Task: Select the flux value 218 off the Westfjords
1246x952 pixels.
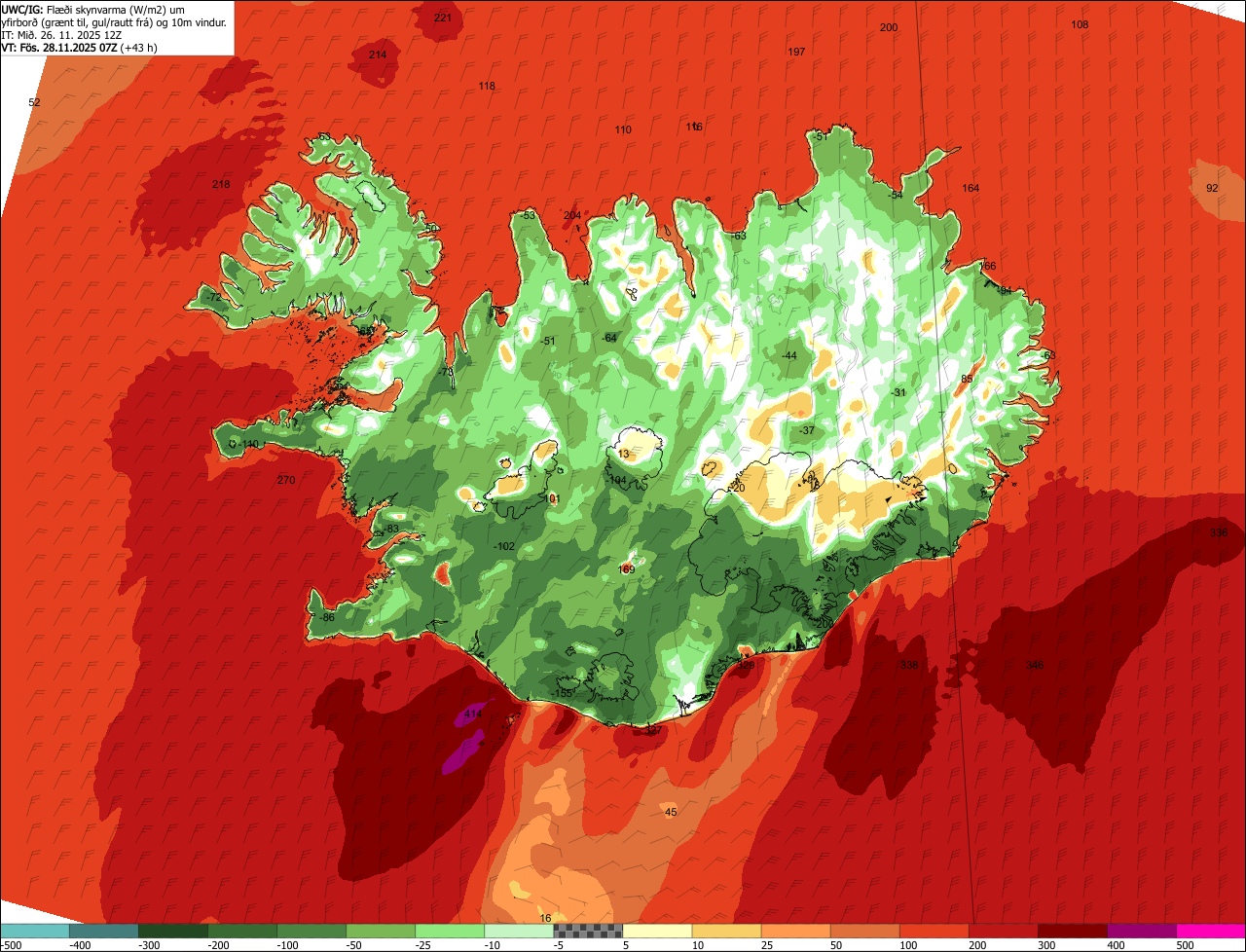Action: pos(221,184)
